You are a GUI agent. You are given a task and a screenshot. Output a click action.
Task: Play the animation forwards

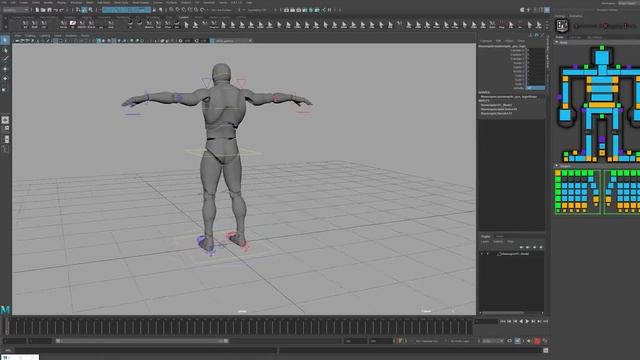527,322
